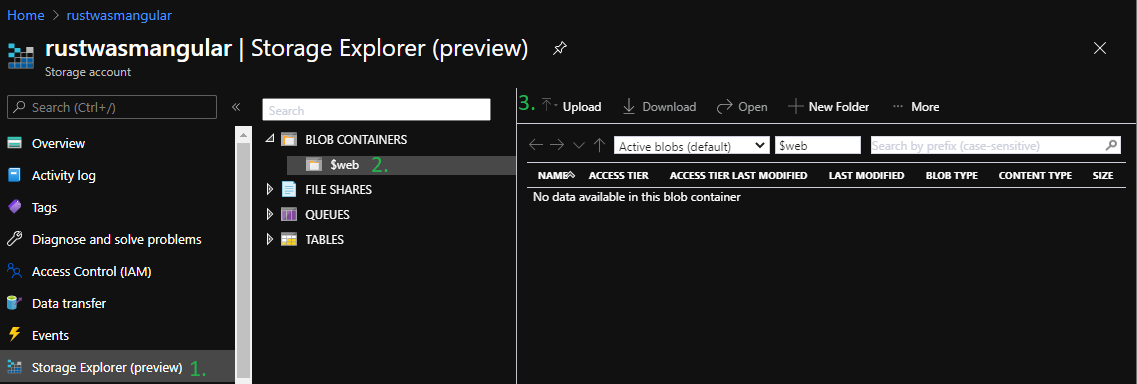The height and width of the screenshot is (384, 1137).
Task: Sort by ACCESS TIER LAST MODIFIED column
Action: tap(738, 175)
